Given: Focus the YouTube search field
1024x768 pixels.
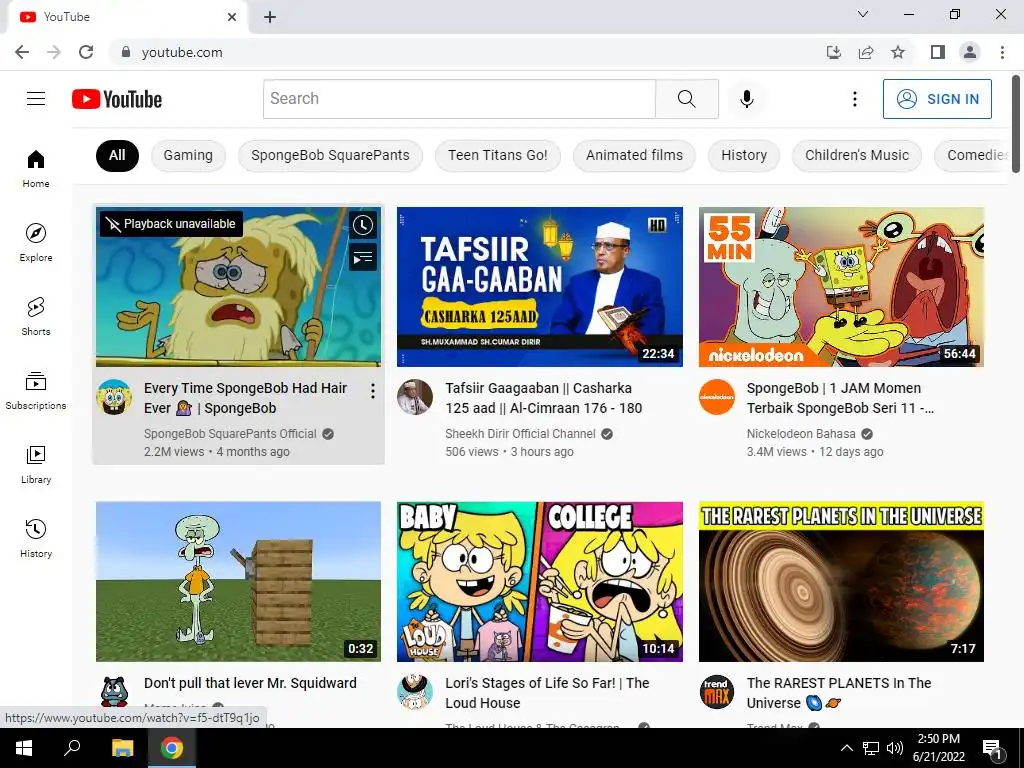Looking at the screenshot, I should [459, 99].
